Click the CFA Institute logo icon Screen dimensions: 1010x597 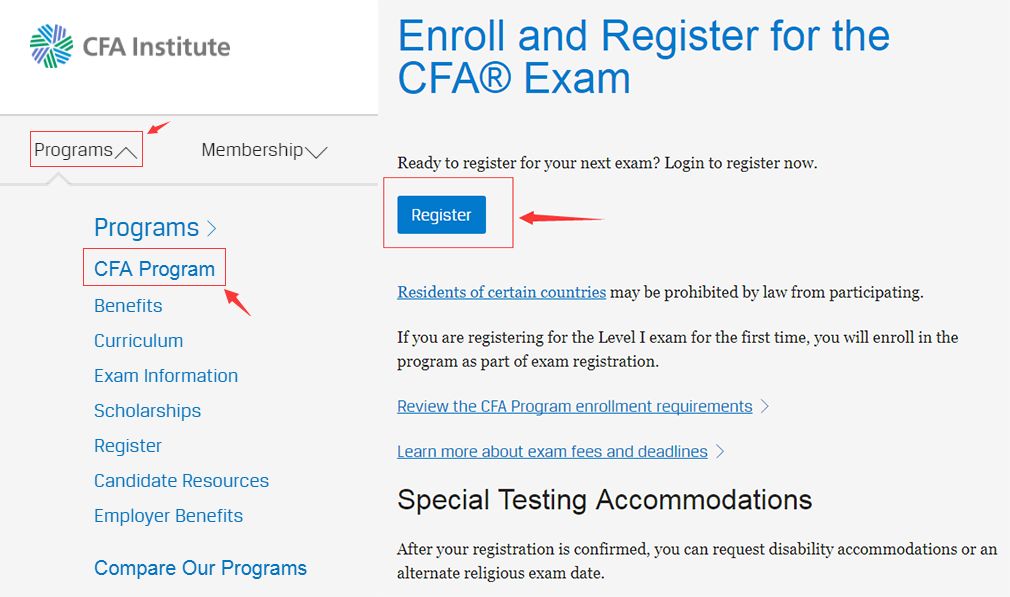tap(52, 46)
